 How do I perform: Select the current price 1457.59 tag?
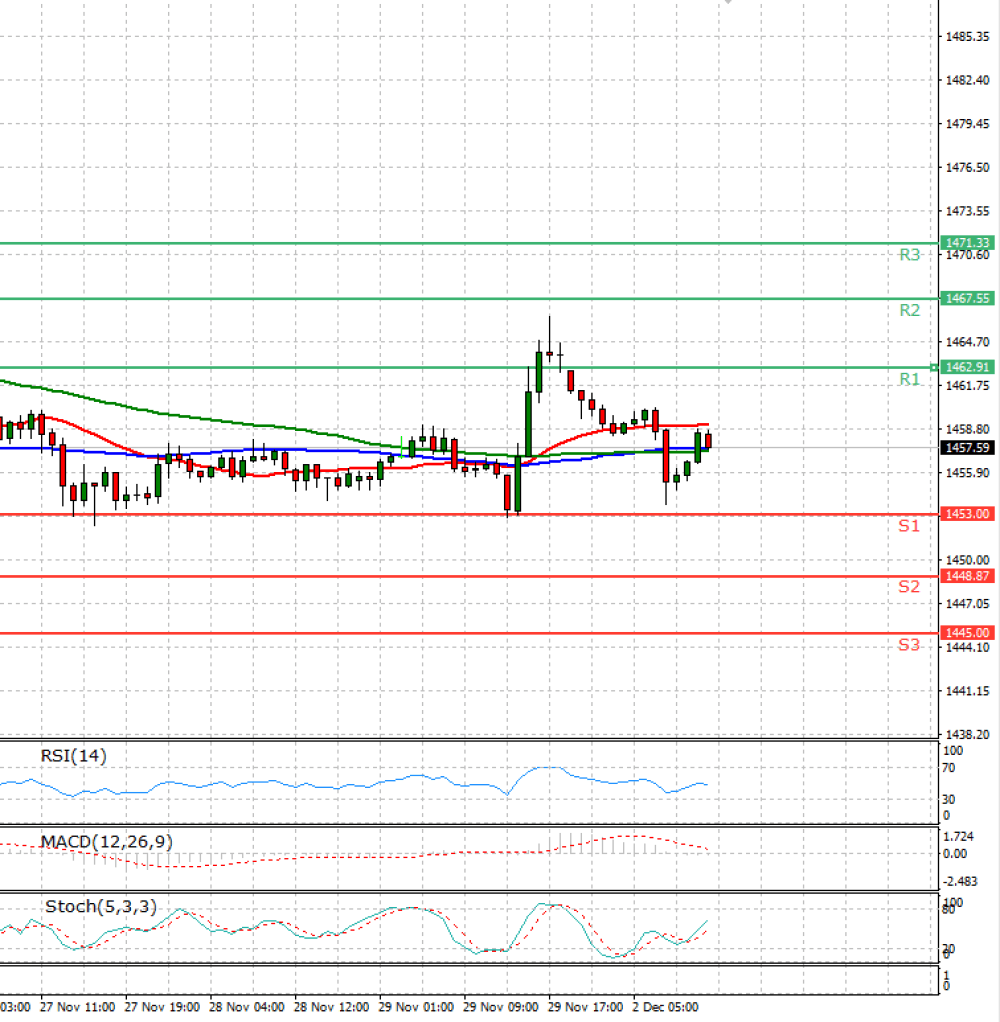point(967,448)
